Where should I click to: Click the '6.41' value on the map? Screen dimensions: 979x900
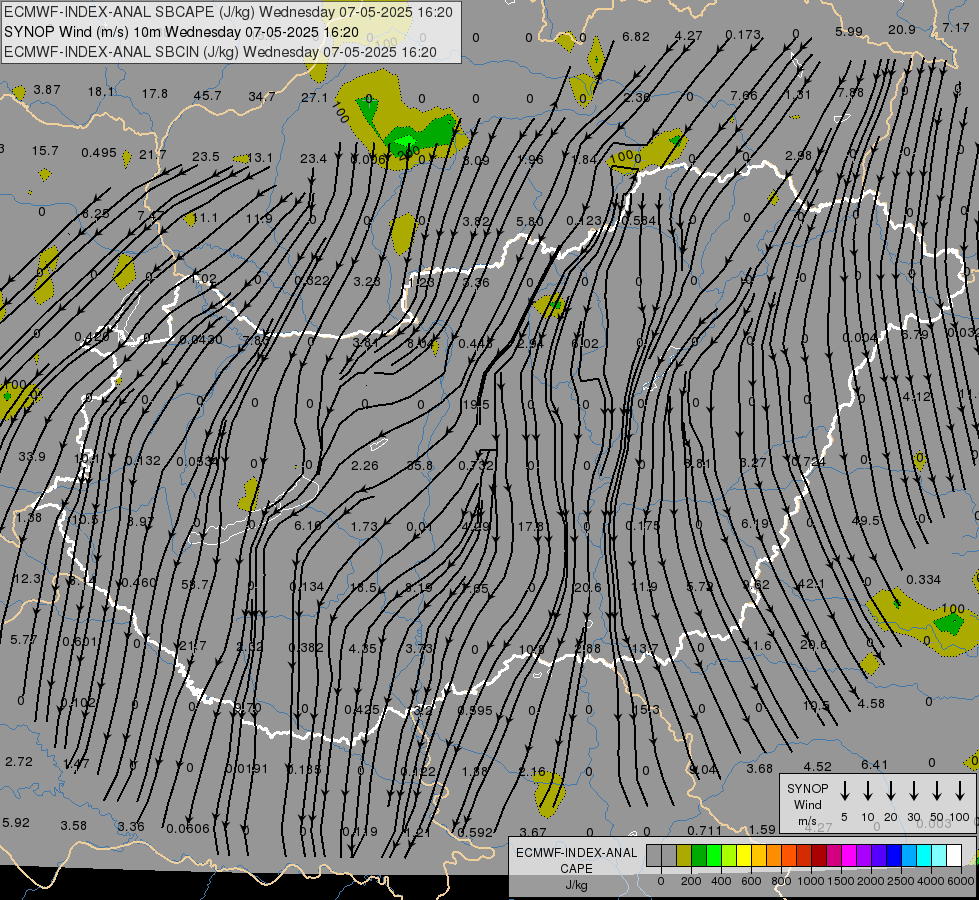pyautogui.click(x=874, y=764)
